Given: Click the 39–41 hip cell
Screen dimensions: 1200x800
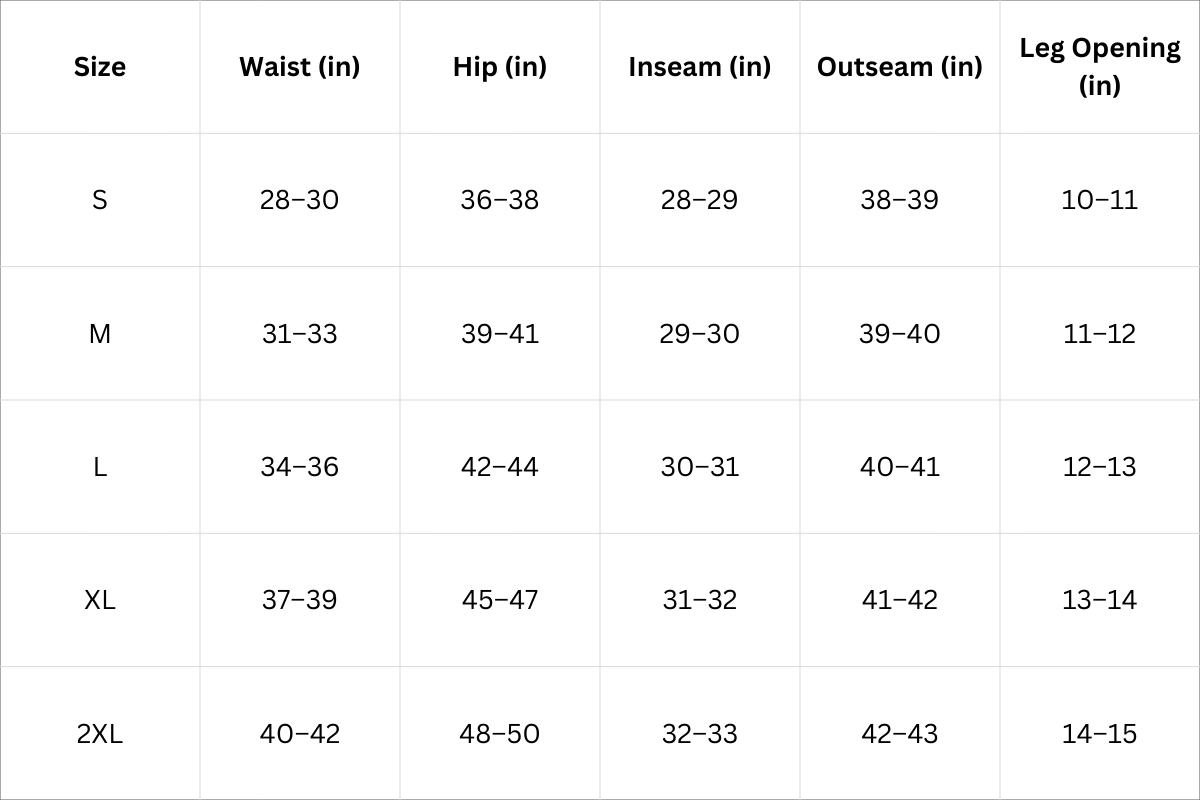Looking at the screenshot, I should pos(499,334).
